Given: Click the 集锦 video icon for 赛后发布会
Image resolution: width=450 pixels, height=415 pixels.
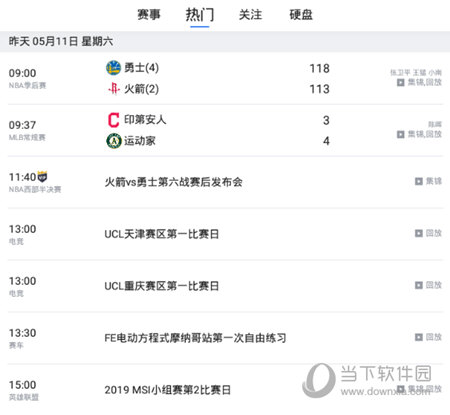Looking at the screenshot, I should 419,181.
